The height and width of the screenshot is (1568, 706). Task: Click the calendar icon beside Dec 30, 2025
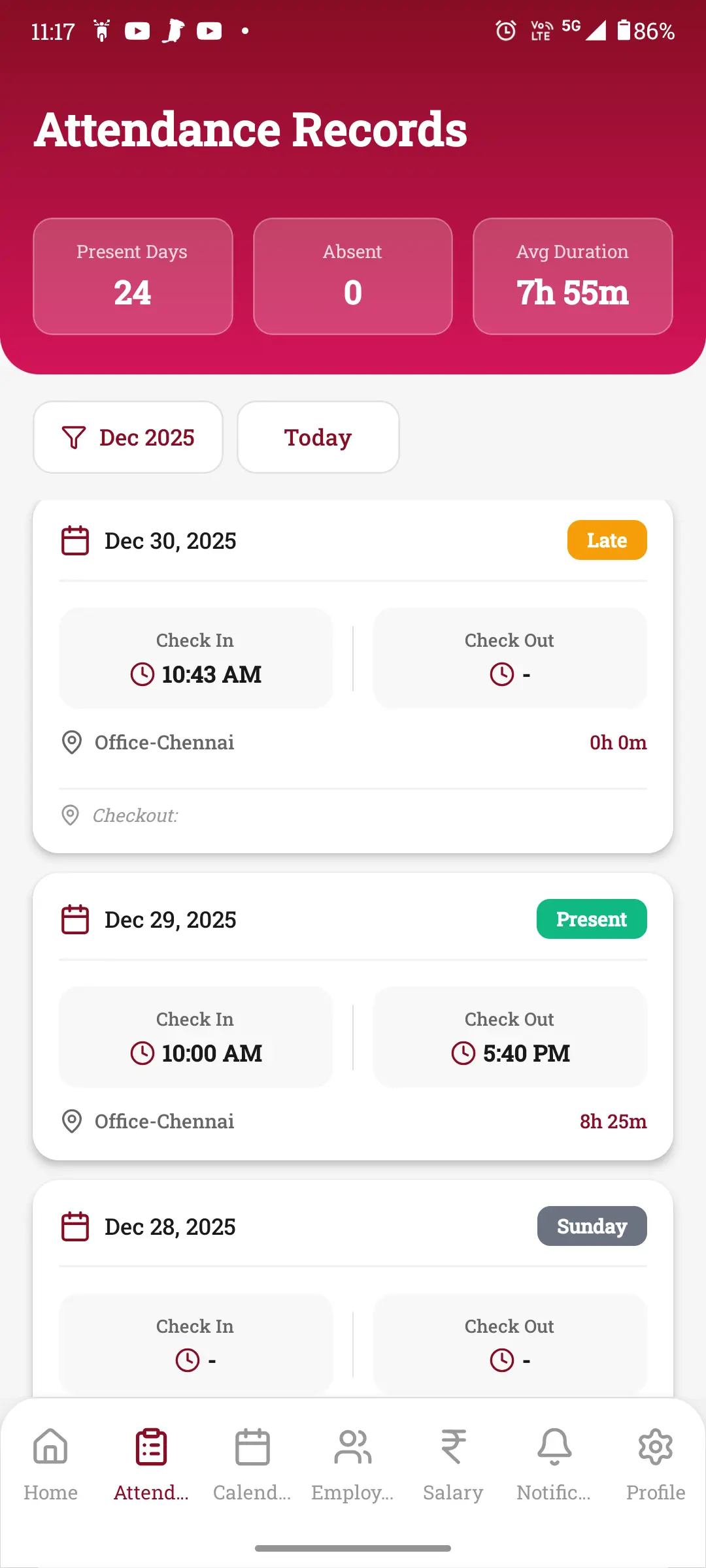[x=75, y=541]
